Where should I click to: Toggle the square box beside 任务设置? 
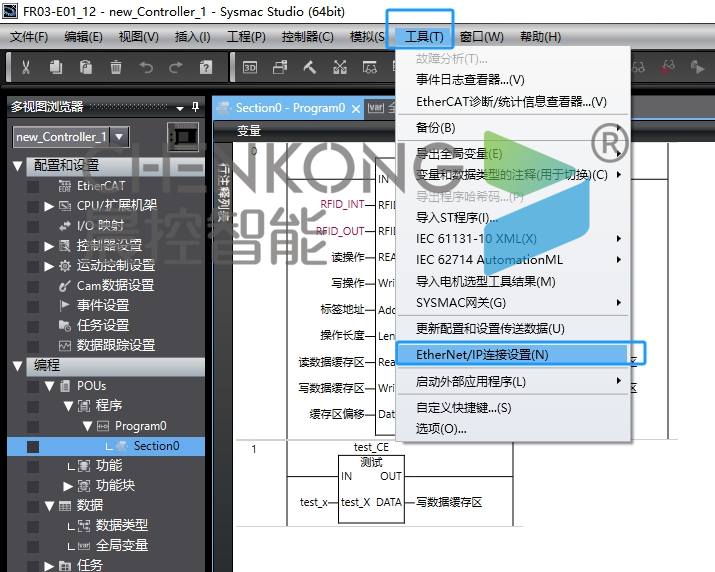pyautogui.click(x=33, y=325)
